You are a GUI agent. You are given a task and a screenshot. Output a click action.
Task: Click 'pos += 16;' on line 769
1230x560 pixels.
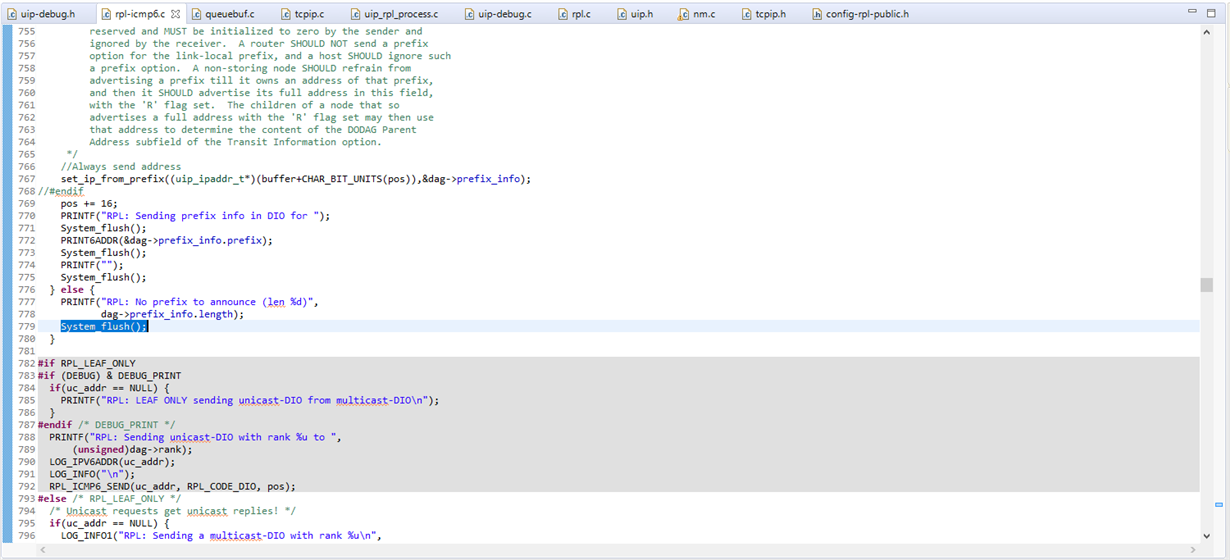tap(89, 203)
